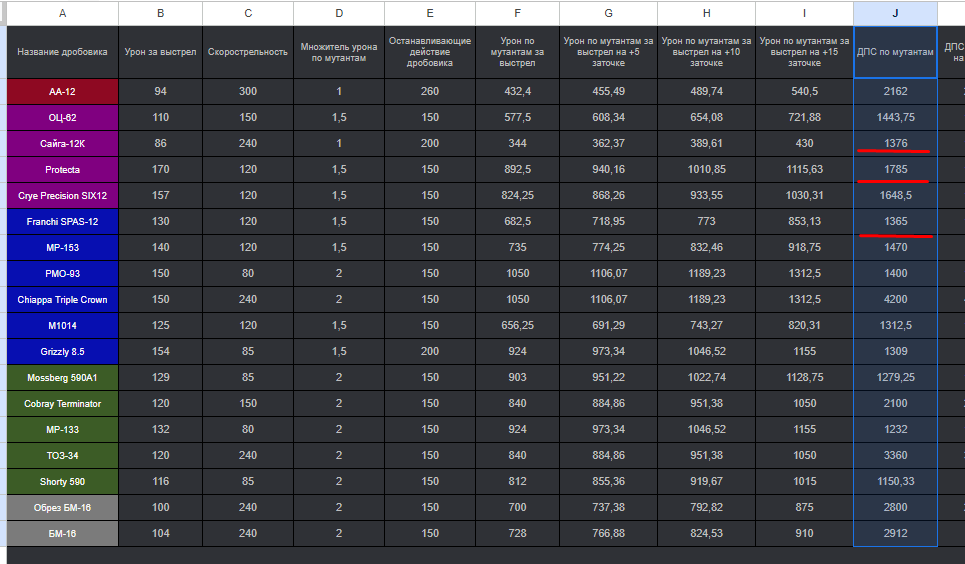965x564 pixels.
Task: Click AA-12 DPS value 2162
Action: coord(895,91)
